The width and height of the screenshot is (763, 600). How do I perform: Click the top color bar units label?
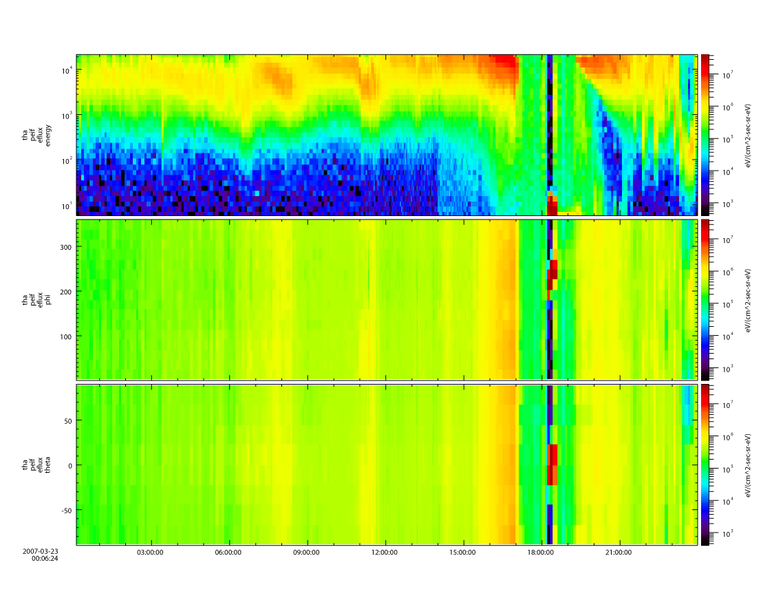tap(735, 134)
